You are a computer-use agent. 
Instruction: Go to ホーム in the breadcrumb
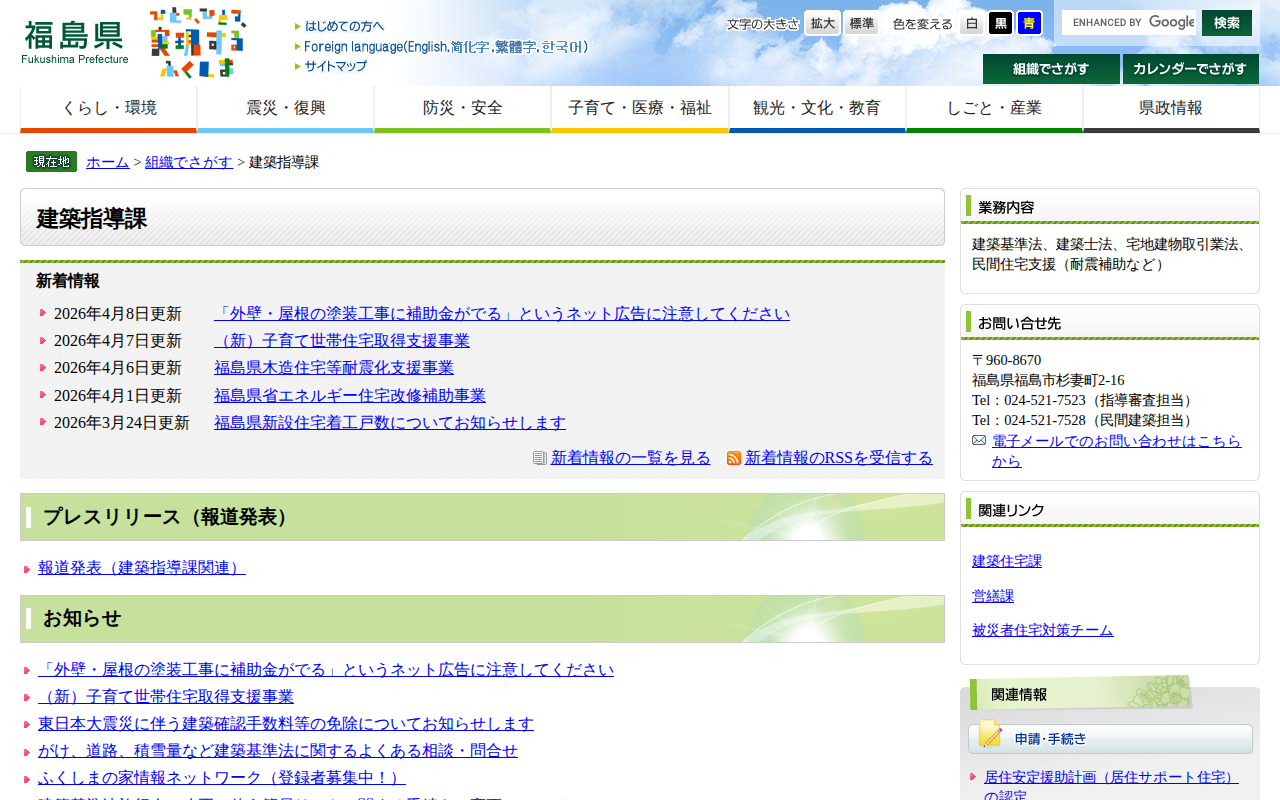pos(108,162)
